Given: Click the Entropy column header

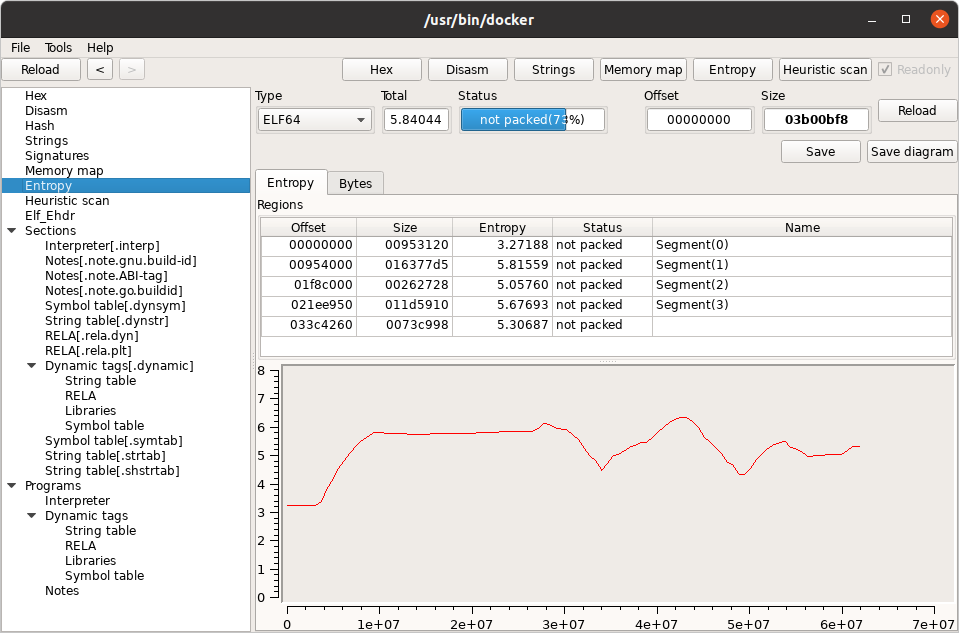Looking at the screenshot, I should click(502, 228).
